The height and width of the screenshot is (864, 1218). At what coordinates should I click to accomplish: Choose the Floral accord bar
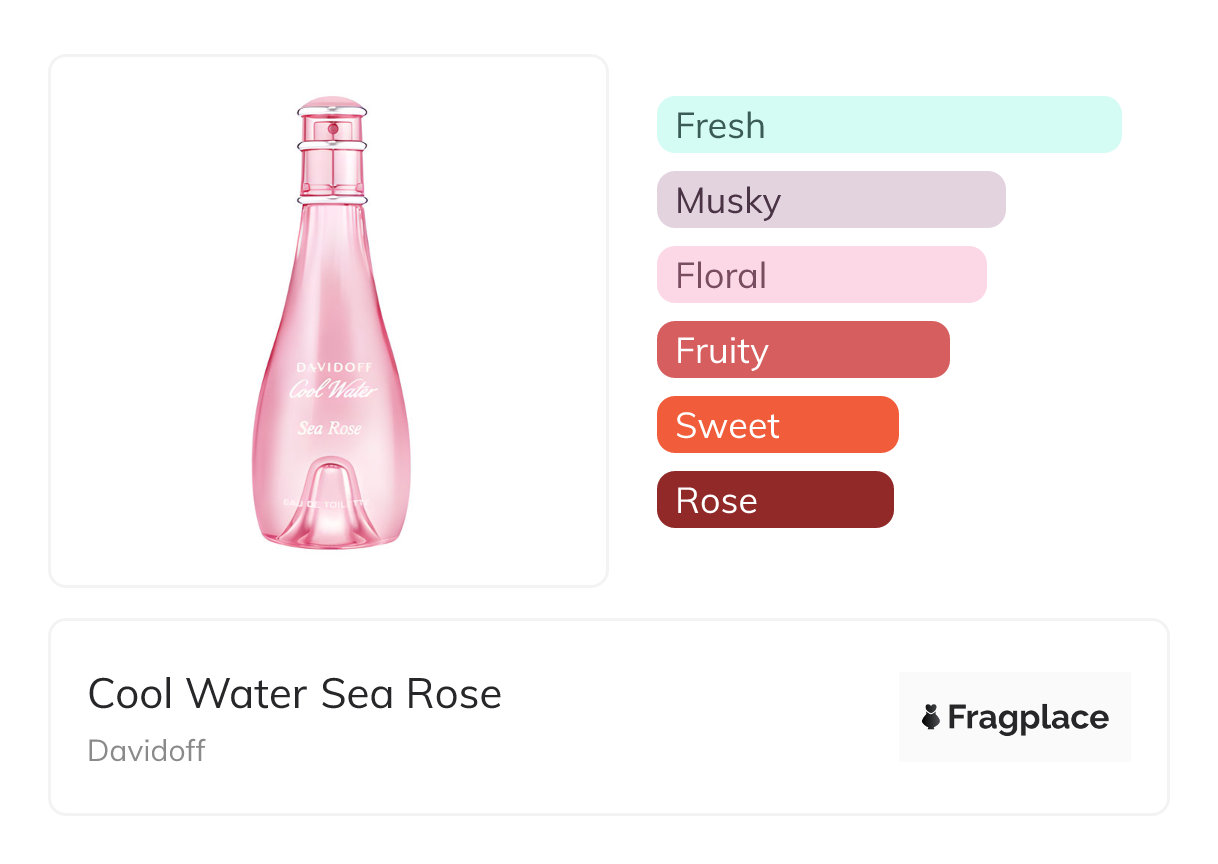(821, 275)
